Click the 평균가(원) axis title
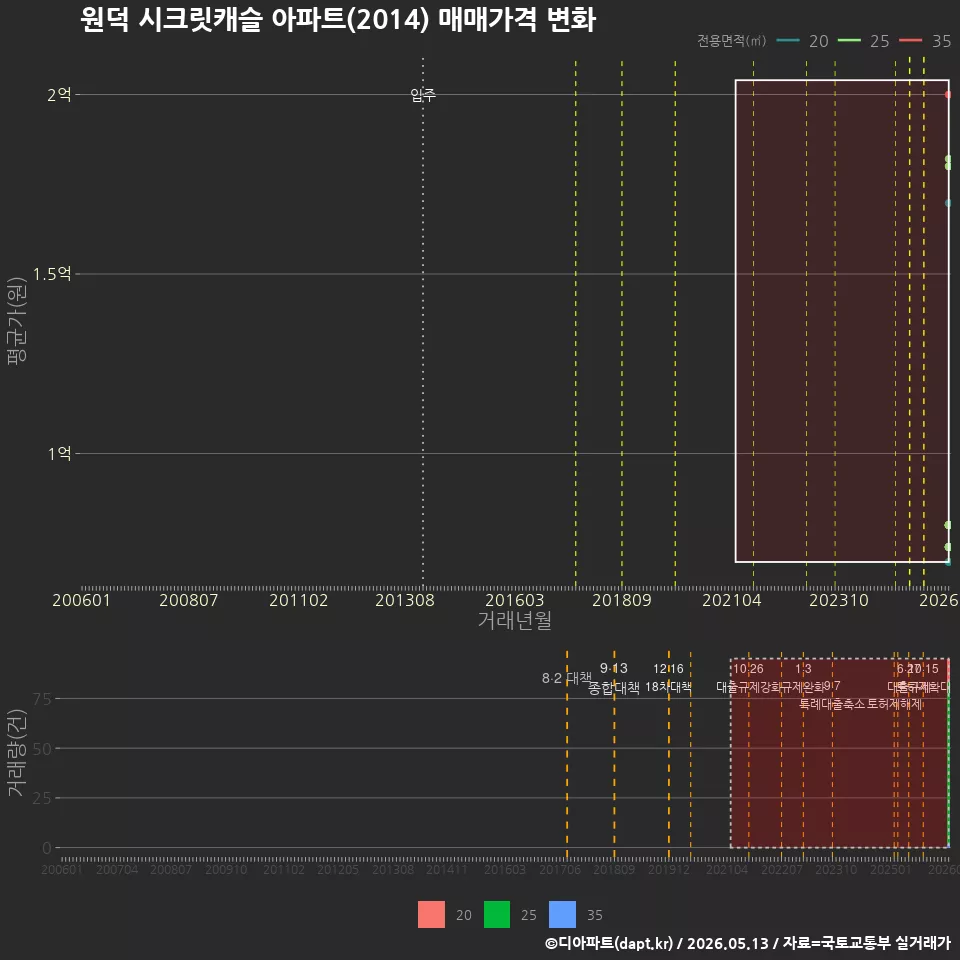Screen dimensions: 960x960 click(16, 321)
